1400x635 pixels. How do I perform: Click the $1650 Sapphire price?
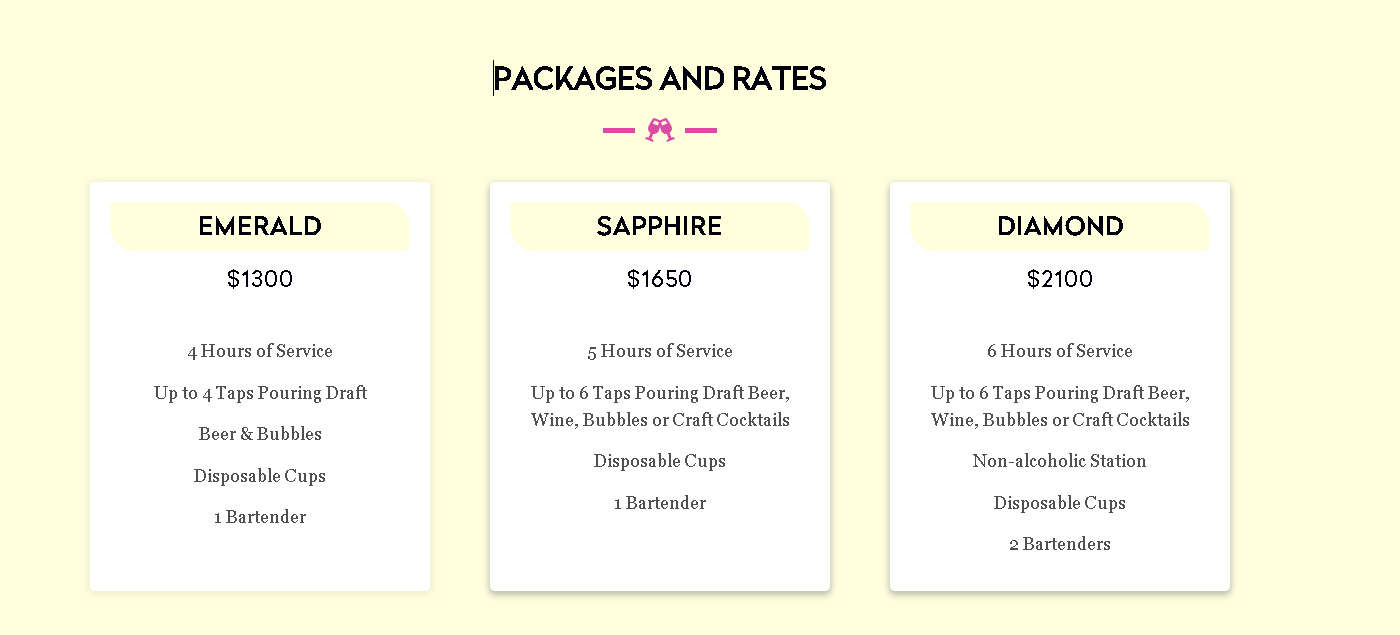point(660,279)
